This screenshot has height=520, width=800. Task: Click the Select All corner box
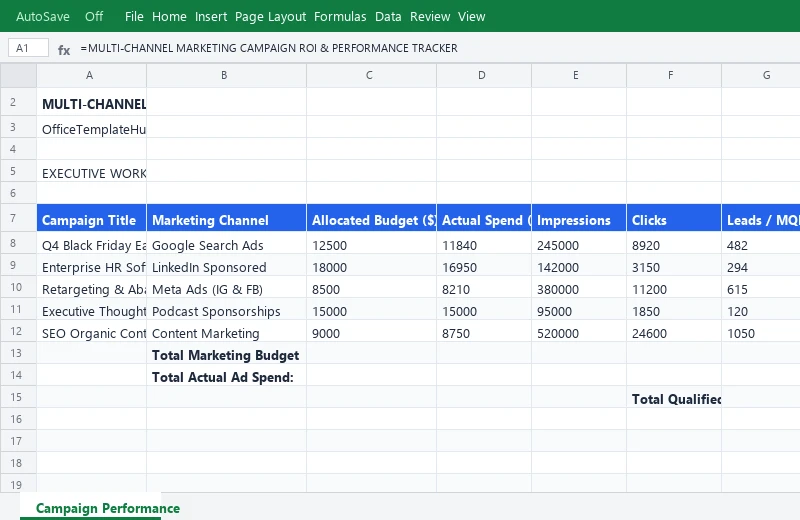(18, 76)
